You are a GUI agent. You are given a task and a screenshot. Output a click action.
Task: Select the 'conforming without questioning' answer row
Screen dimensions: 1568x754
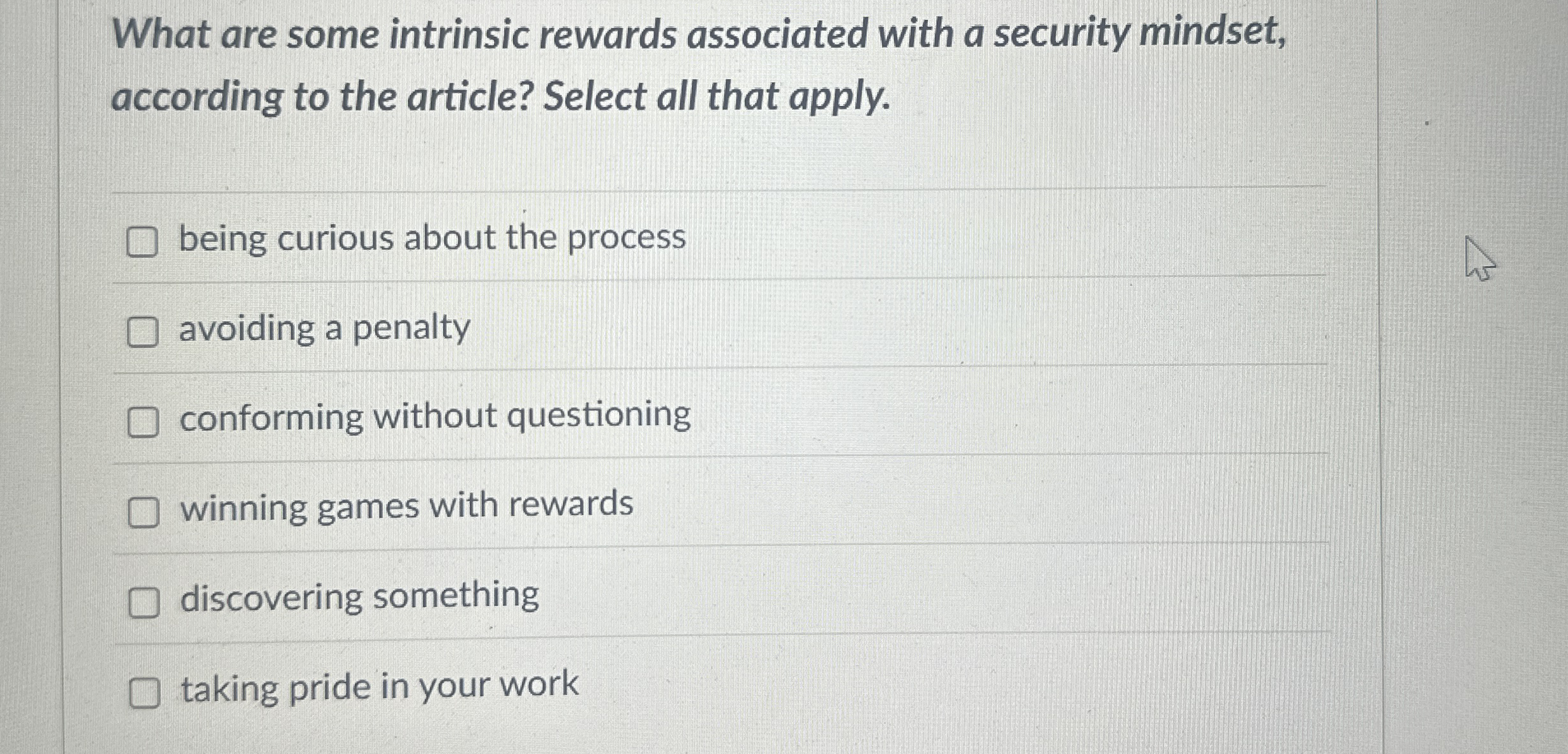tap(434, 417)
